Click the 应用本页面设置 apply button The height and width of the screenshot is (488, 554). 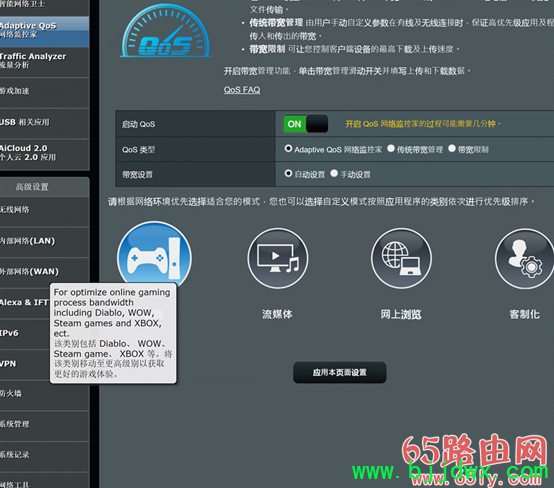coord(340,372)
